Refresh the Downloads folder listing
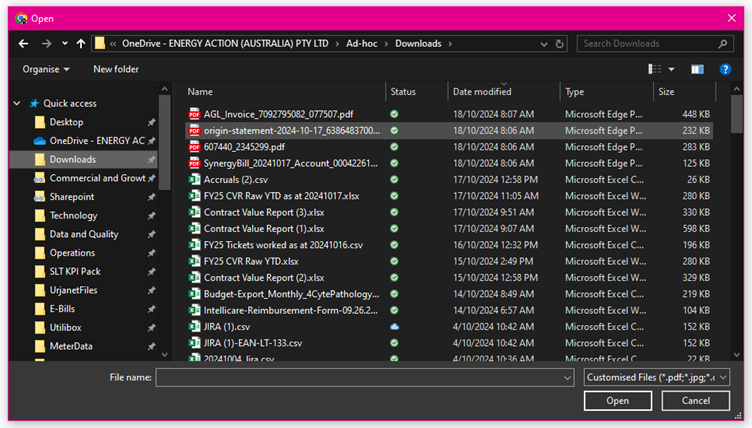 (x=560, y=44)
